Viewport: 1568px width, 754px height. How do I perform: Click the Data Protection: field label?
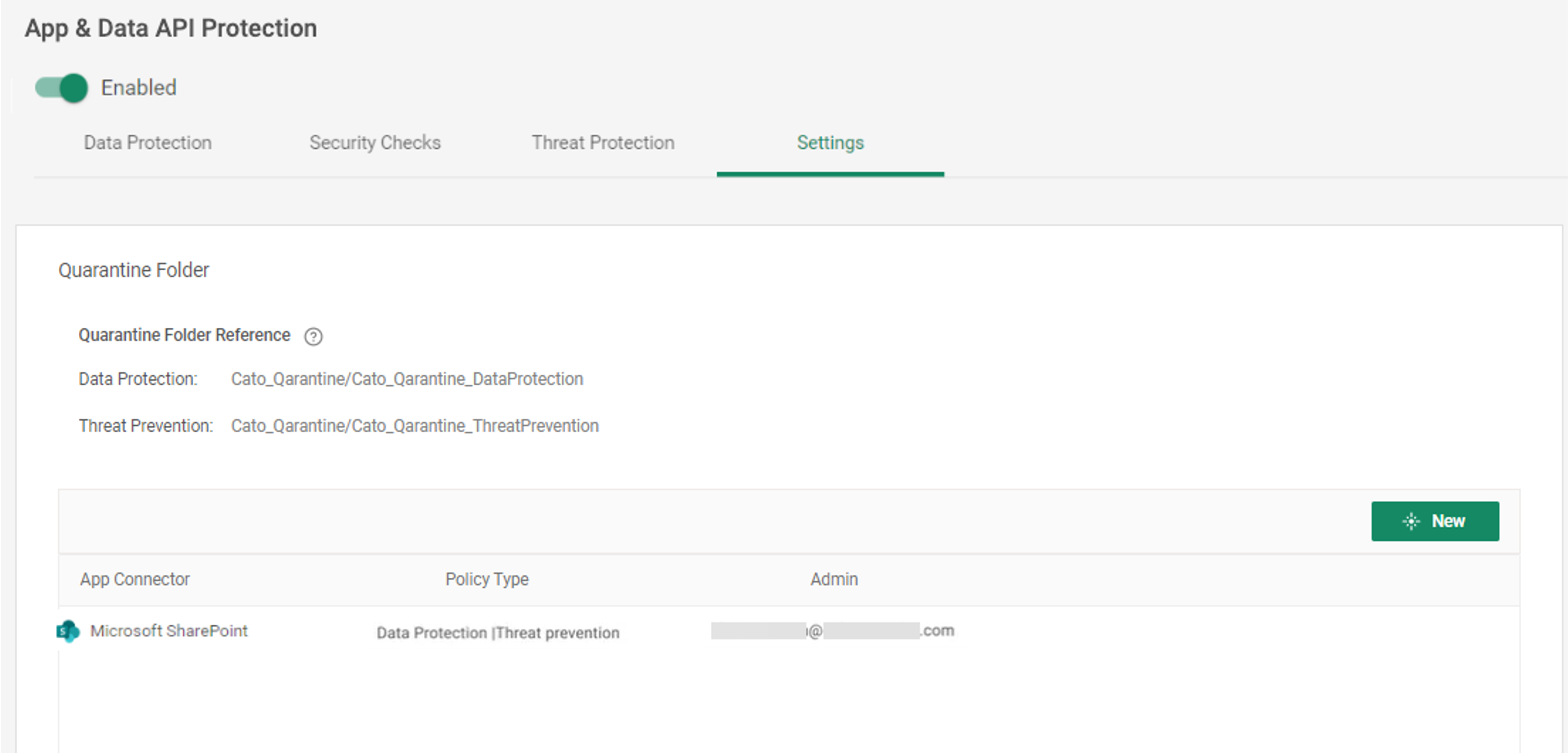click(138, 379)
